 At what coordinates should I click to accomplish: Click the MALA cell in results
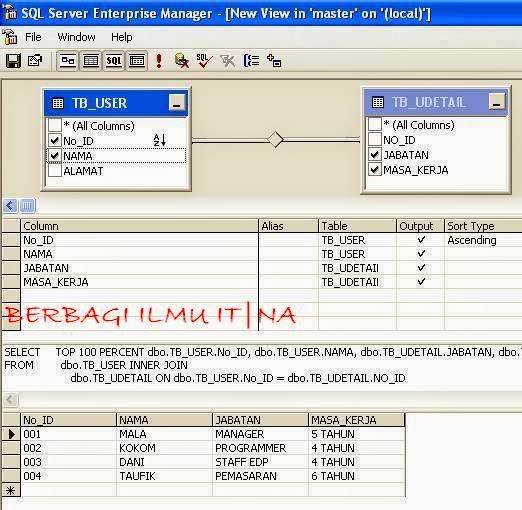pos(164,434)
